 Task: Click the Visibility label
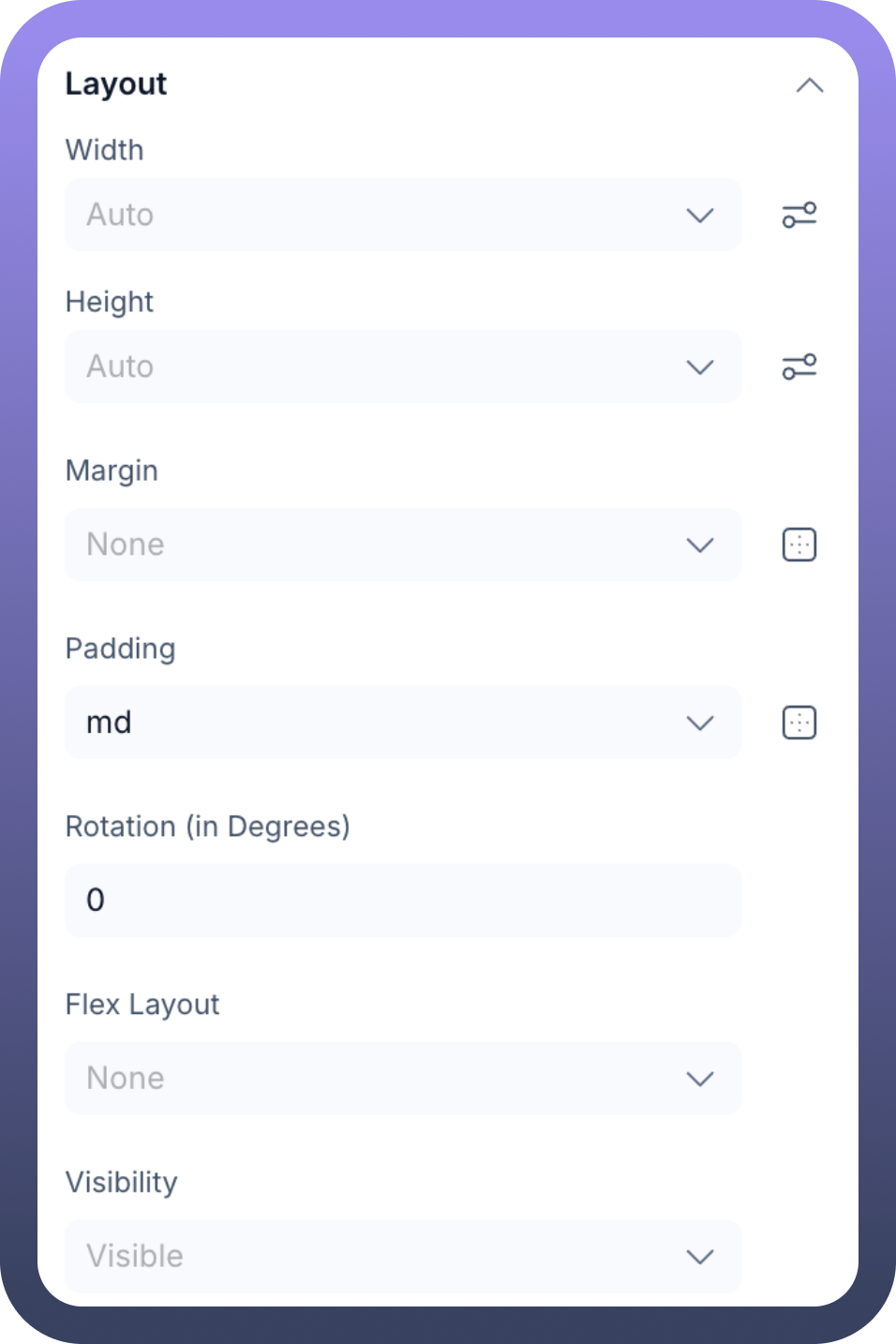pos(122,1183)
